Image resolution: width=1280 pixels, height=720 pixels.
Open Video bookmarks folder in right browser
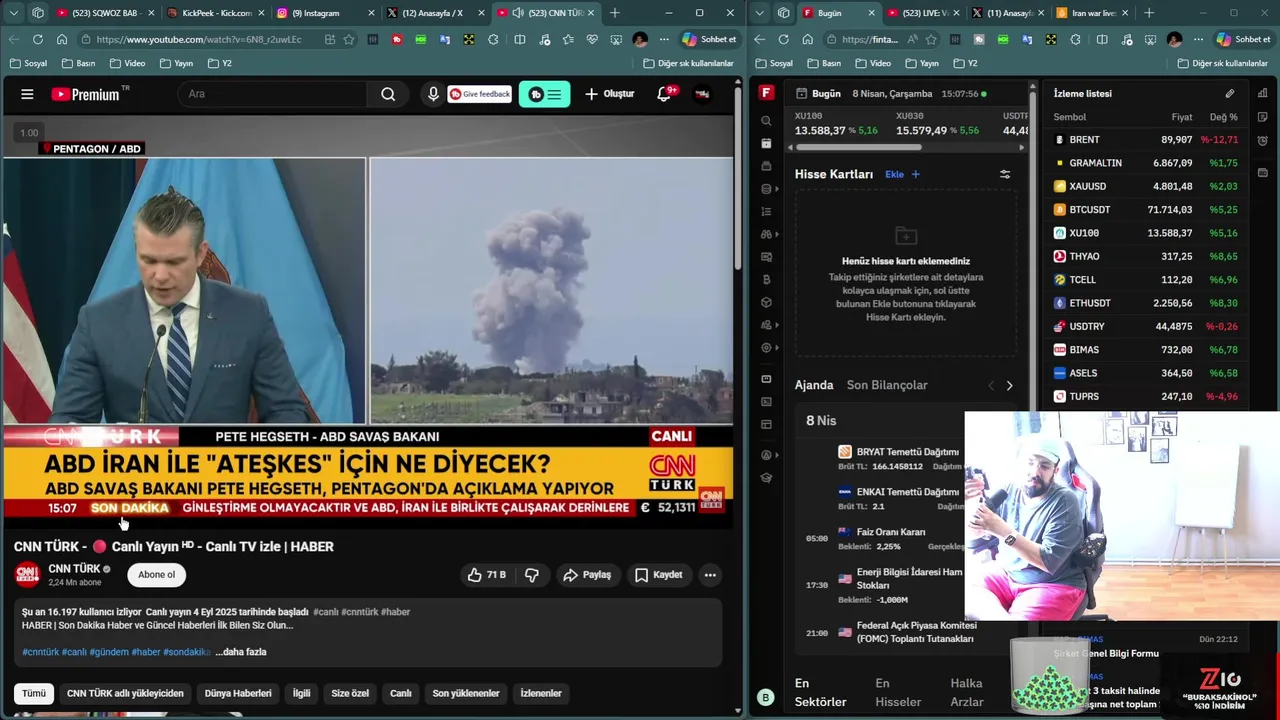(x=872, y=63)
